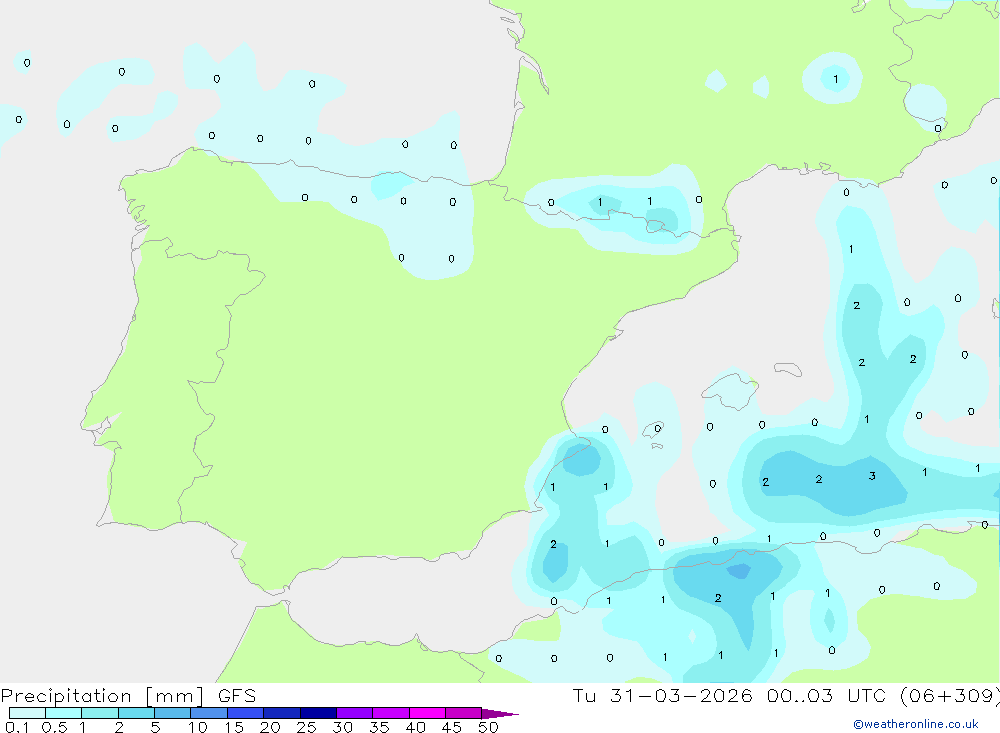Image resolution: width=1000 pixels, height=733 pixels.
Task: Select the 5–10 mm legend color swatch
Action: click(173, 713)
